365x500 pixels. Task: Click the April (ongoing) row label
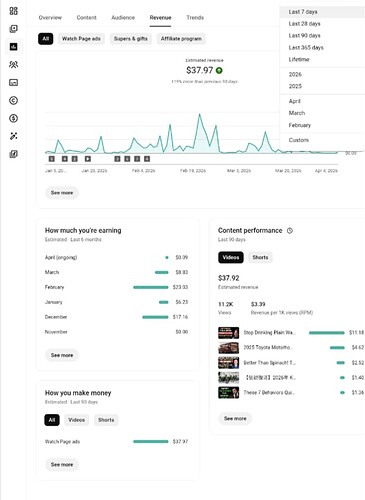click(x=61, y=257)
